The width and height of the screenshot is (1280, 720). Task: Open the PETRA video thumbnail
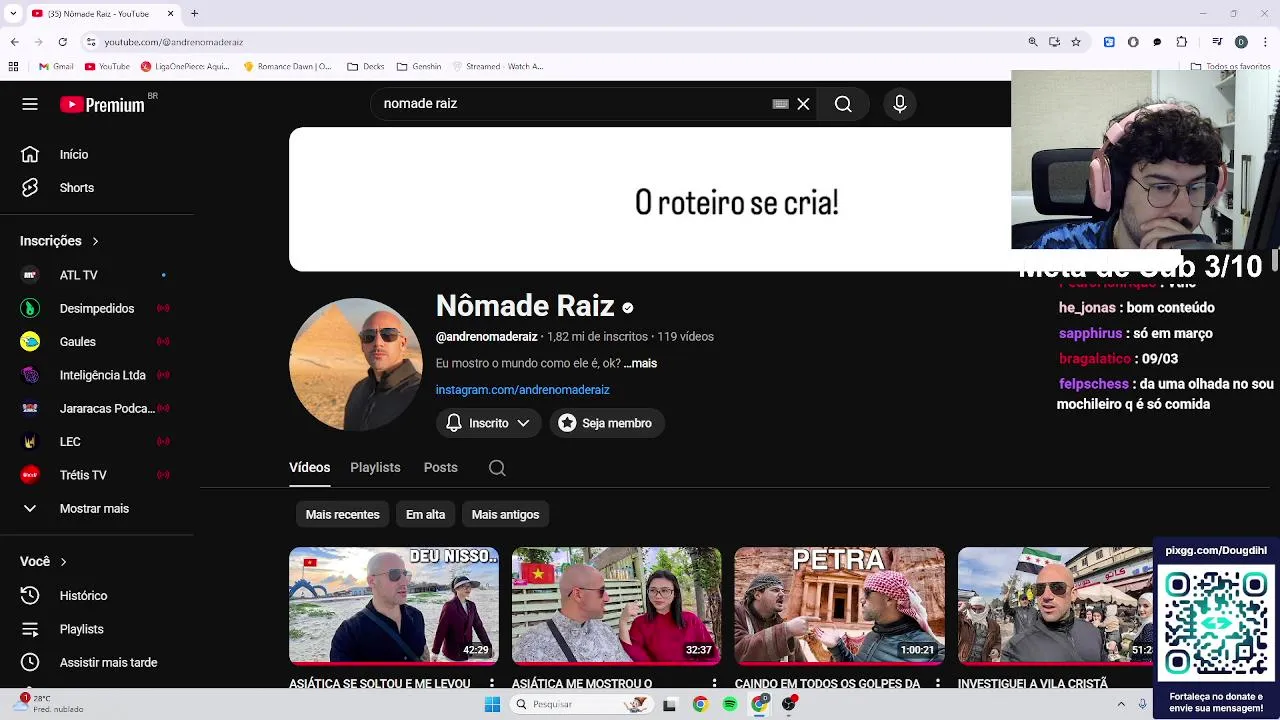[x=840, y=606]
